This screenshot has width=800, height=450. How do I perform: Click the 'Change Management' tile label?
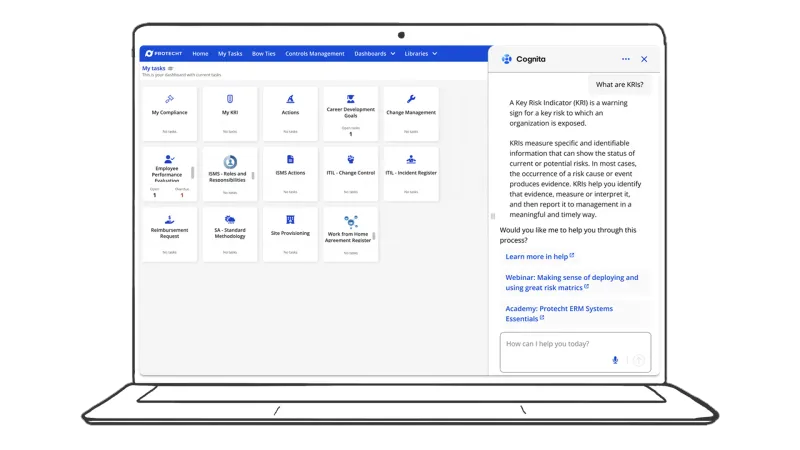pyautogui.click(x=411, y=113)
